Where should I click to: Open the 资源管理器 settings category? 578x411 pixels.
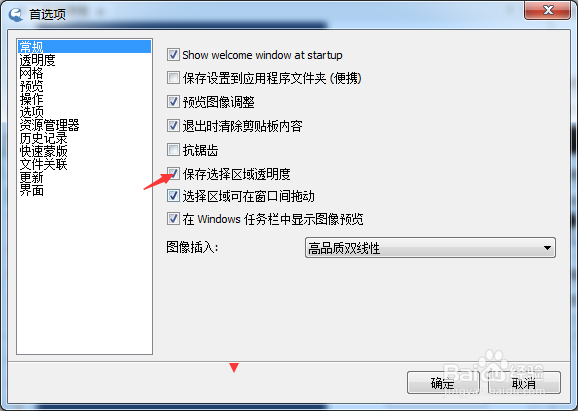click(x=49, y=125)
